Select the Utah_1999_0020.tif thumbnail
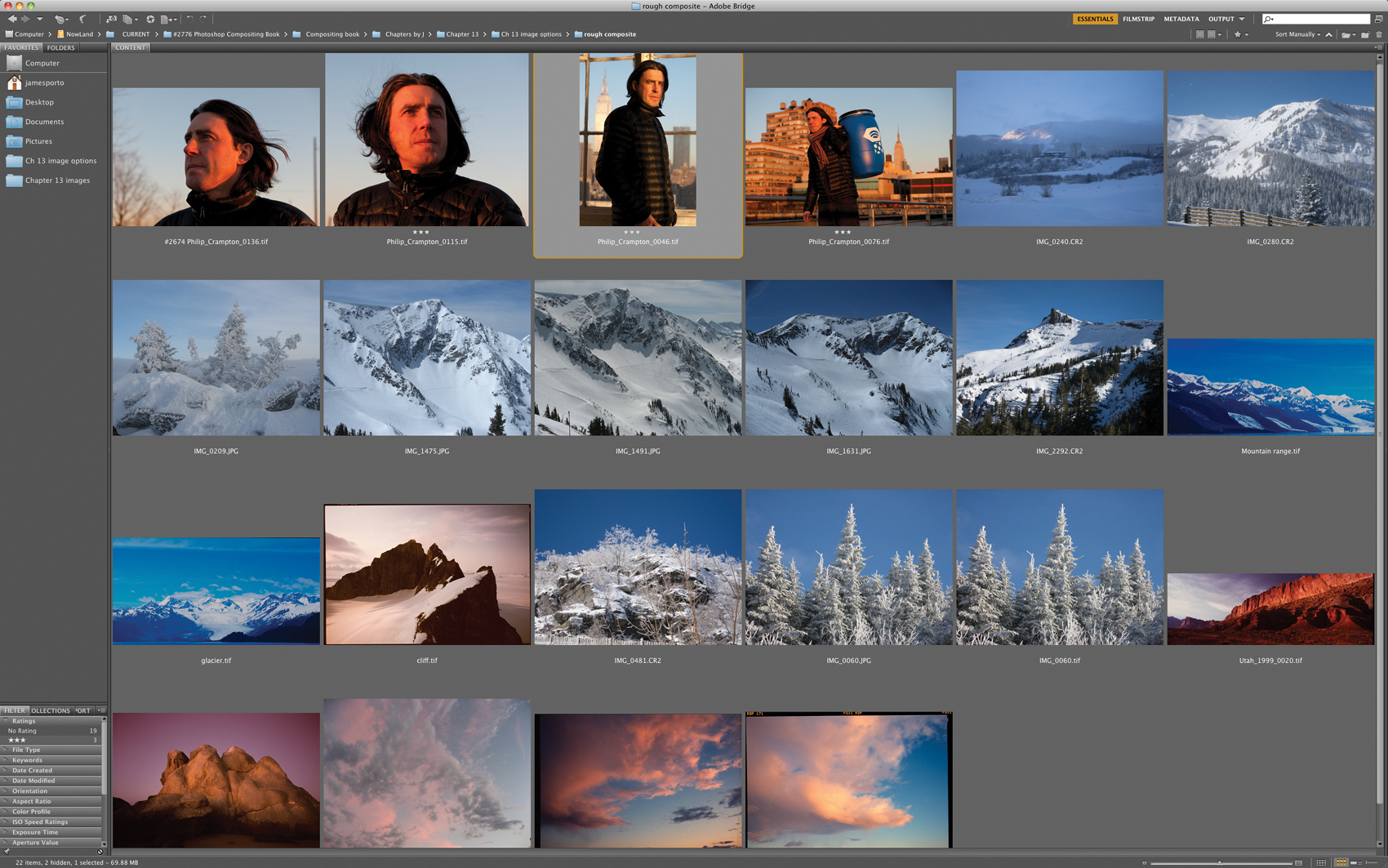This screenshot has height=868, width=1388. (1270, 609)
